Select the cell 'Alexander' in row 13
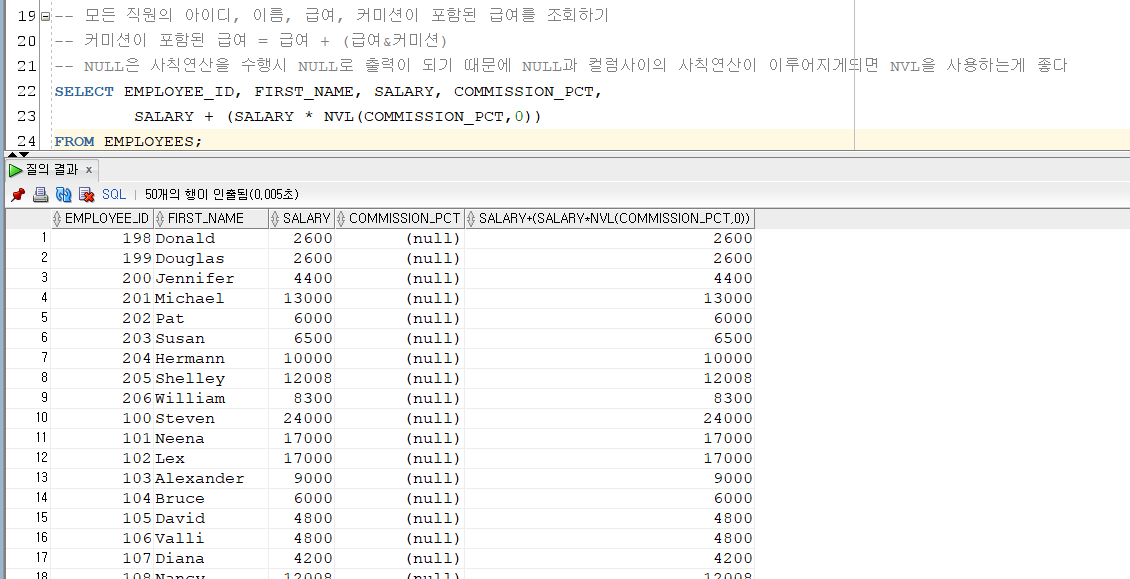This screenshot has width=1130, height=579. click(210, 478)
